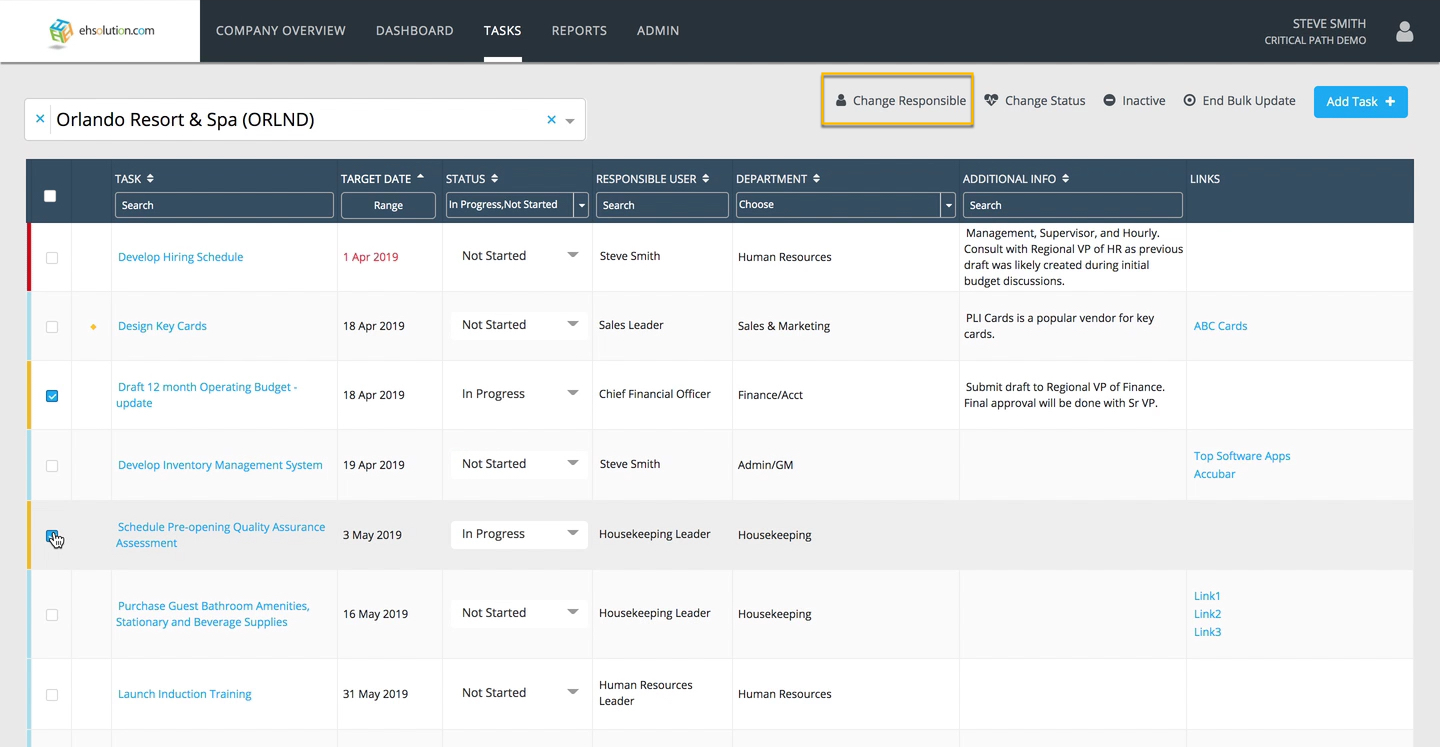Mark selected tasks Inactive

tap(1135, 100)
